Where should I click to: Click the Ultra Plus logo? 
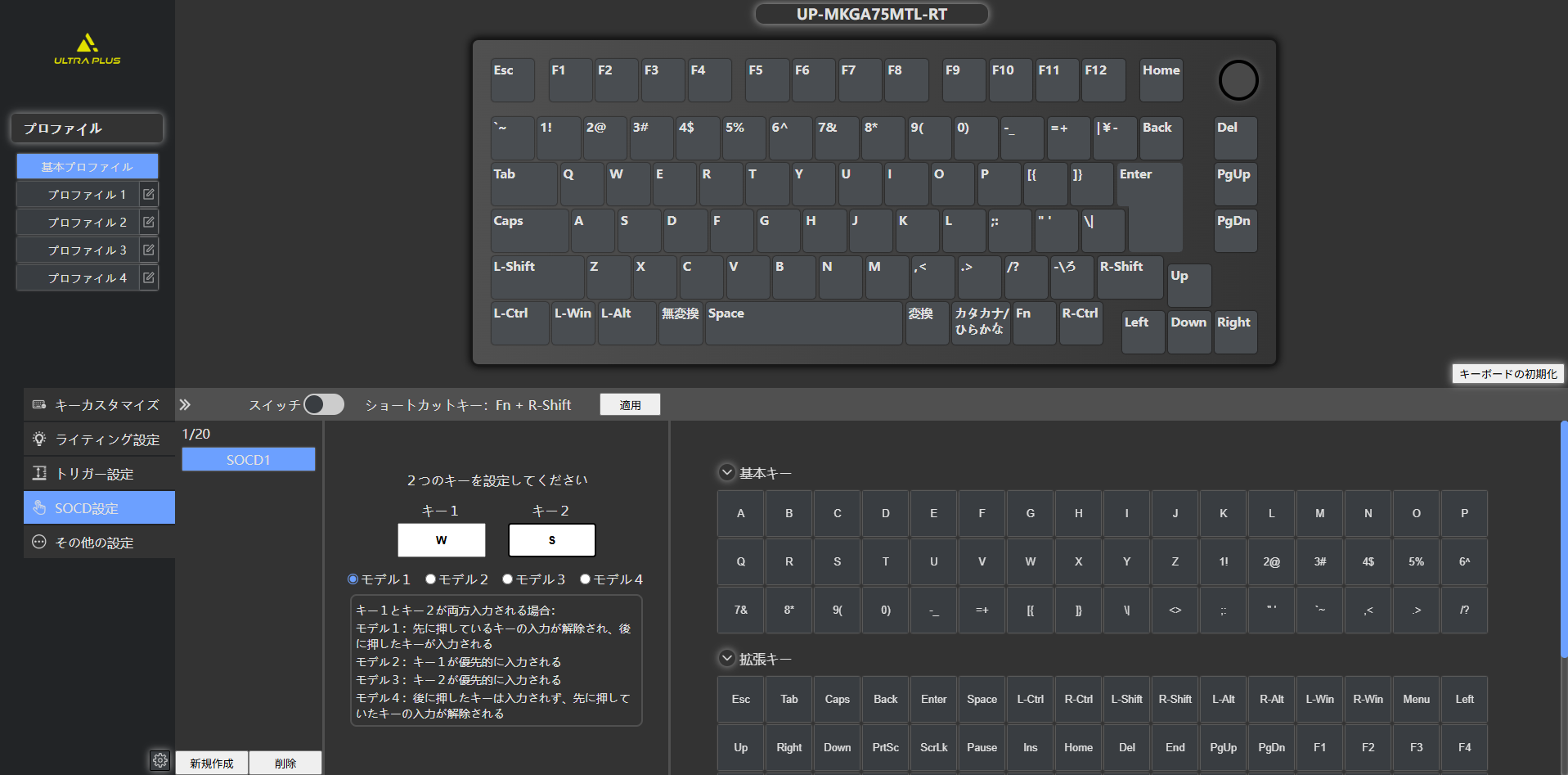(87, 49)
